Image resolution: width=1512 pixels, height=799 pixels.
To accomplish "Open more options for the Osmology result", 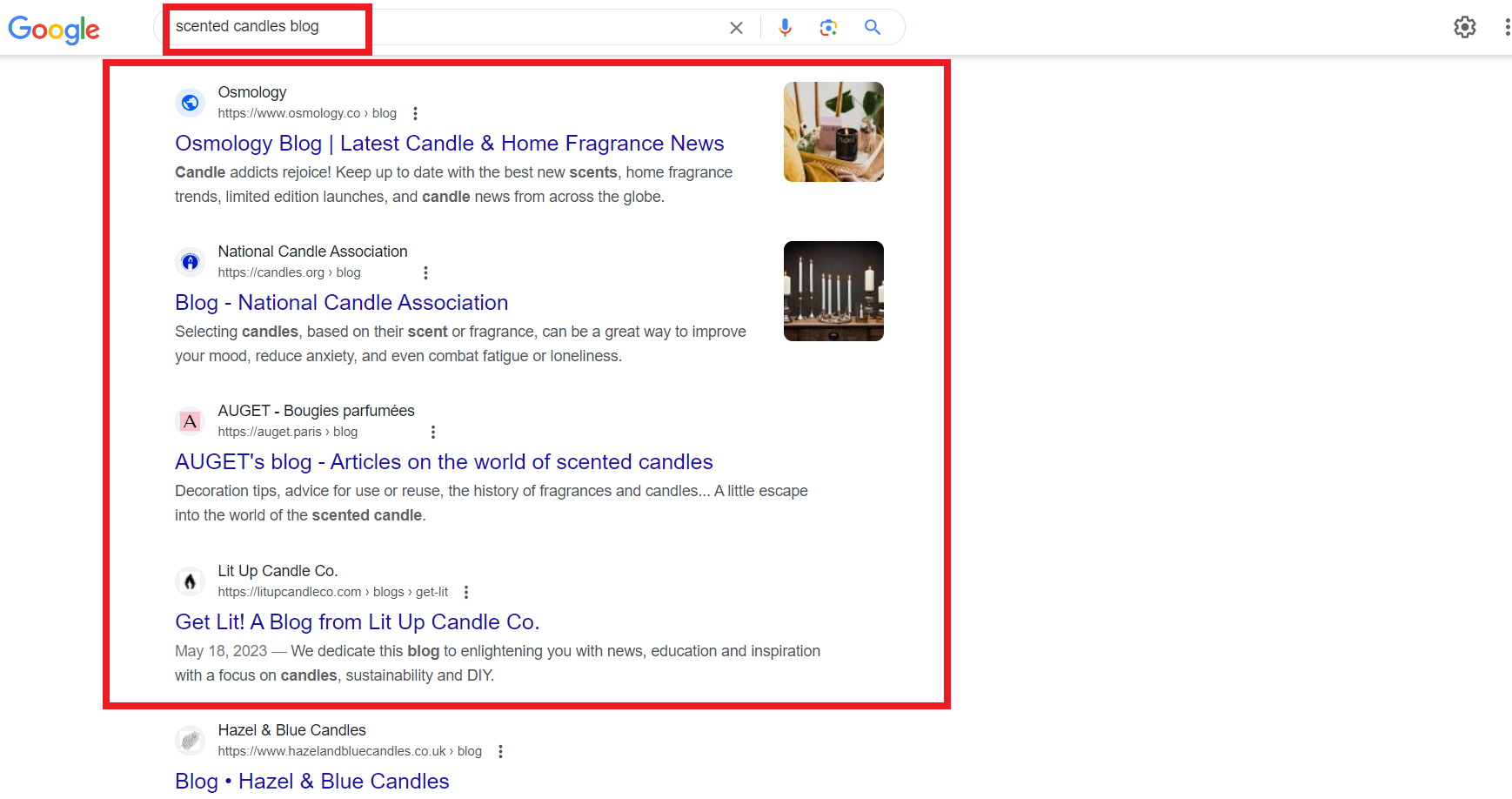I will 415,113.
